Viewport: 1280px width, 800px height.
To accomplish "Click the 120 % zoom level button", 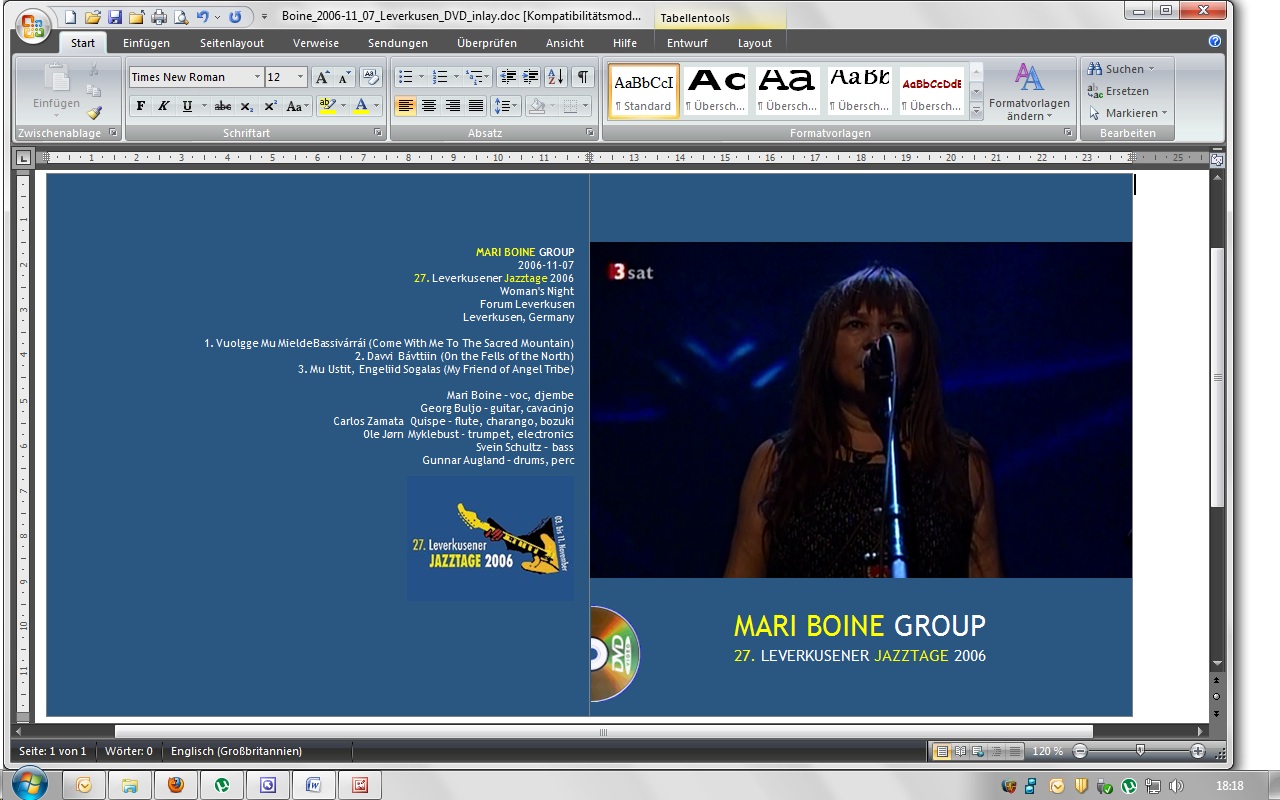I will click(x=1048, y=751).
